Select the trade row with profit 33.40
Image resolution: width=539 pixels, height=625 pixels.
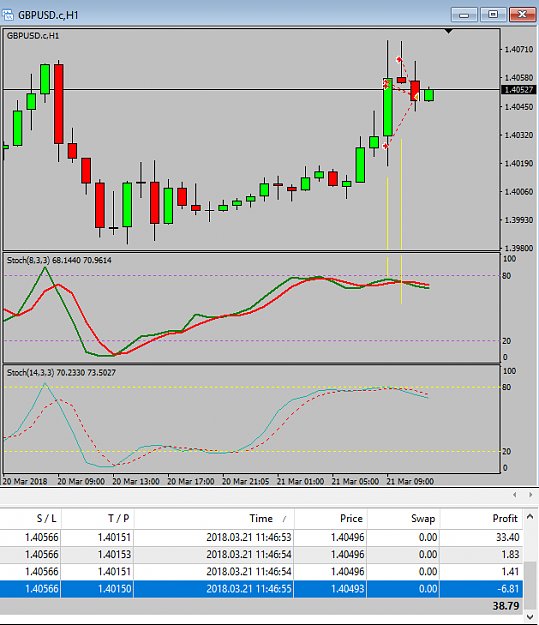pos(262,537)
